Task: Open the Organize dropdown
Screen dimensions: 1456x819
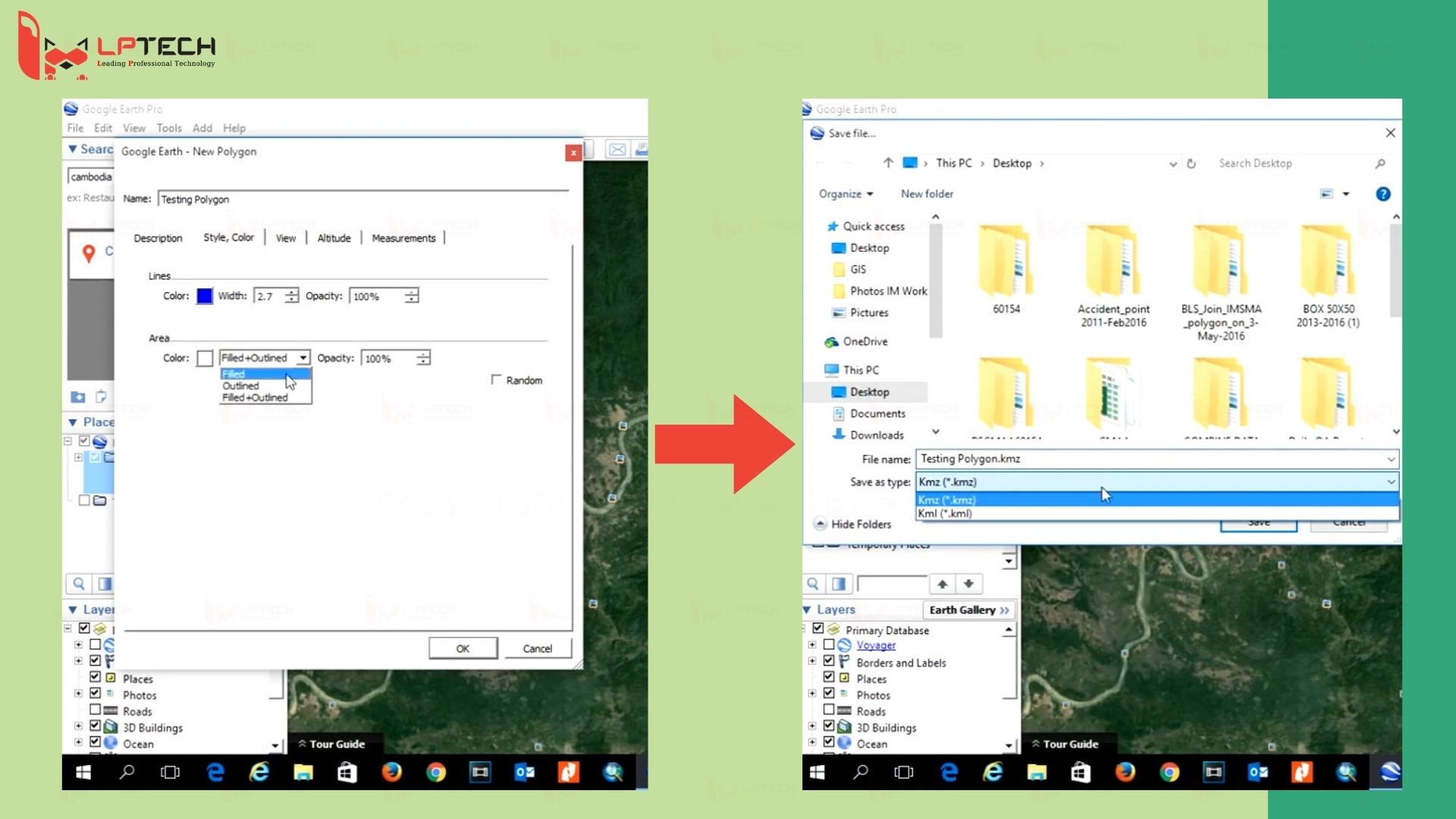Action: pyautogui.click(x=846, y=194)
